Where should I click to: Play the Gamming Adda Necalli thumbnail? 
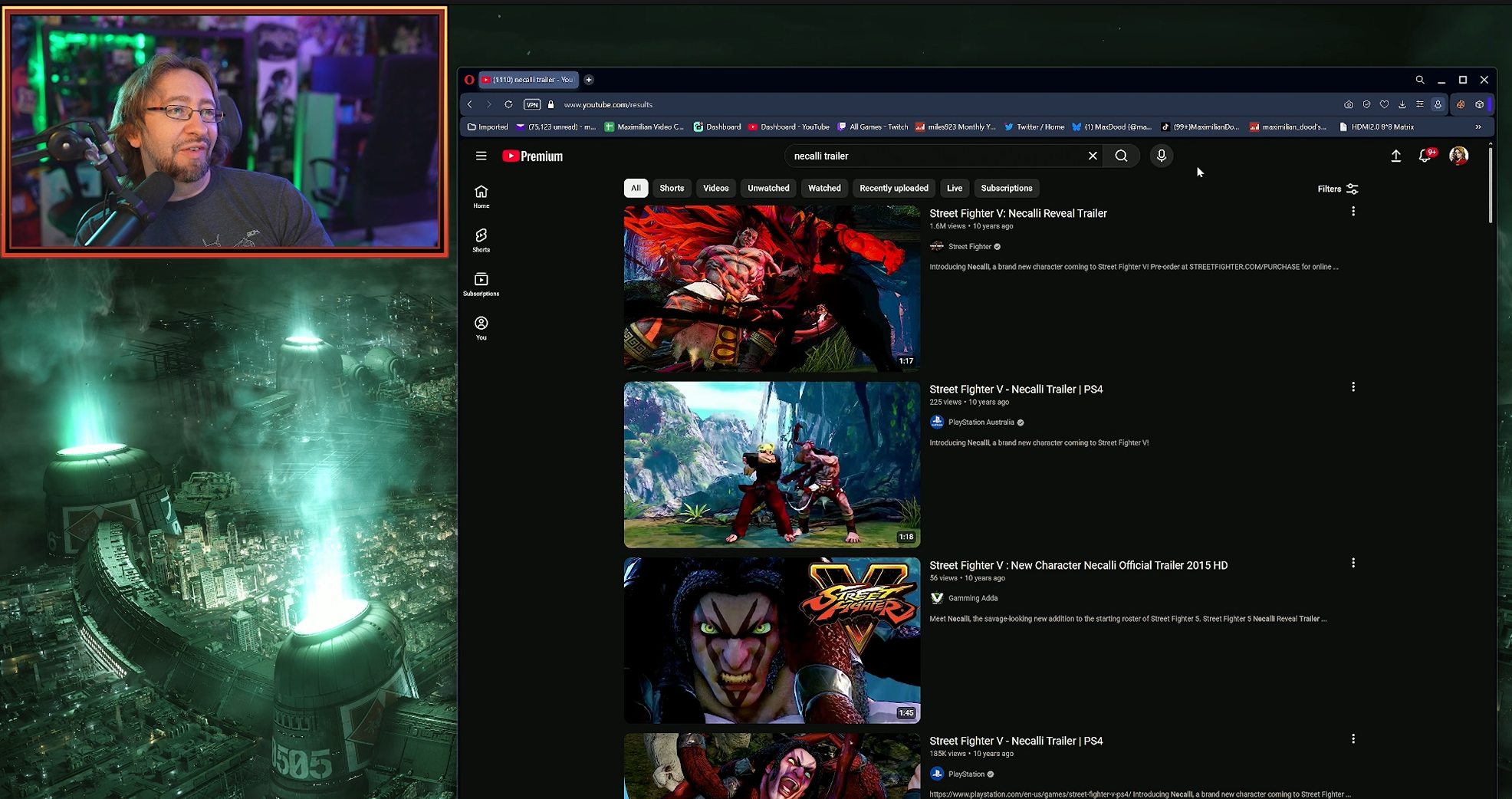tap(772, 640)
